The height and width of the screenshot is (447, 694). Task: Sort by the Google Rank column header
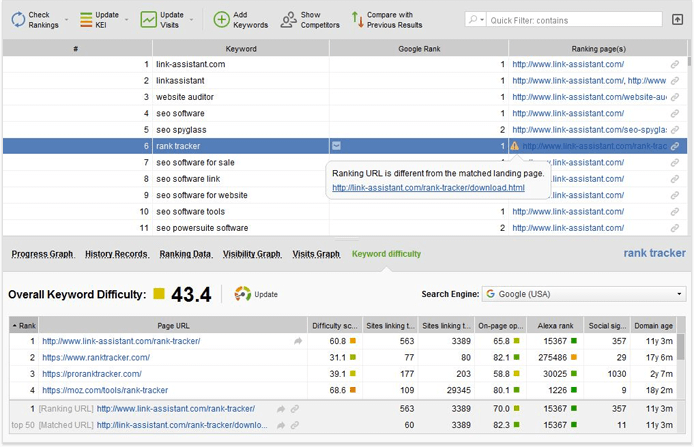pos(419,49)
